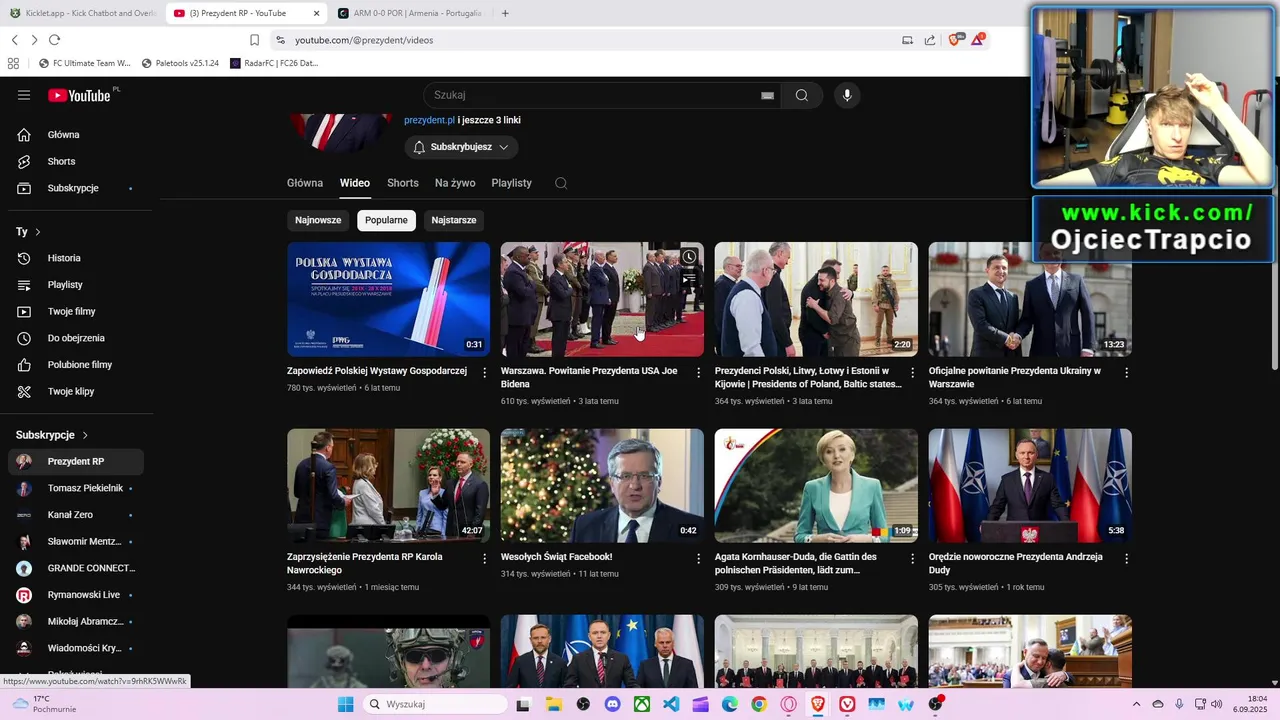Viewport: 1280px width, 720px height.
Task: Open the prezydent.pl link
Action: pos(429,120)
